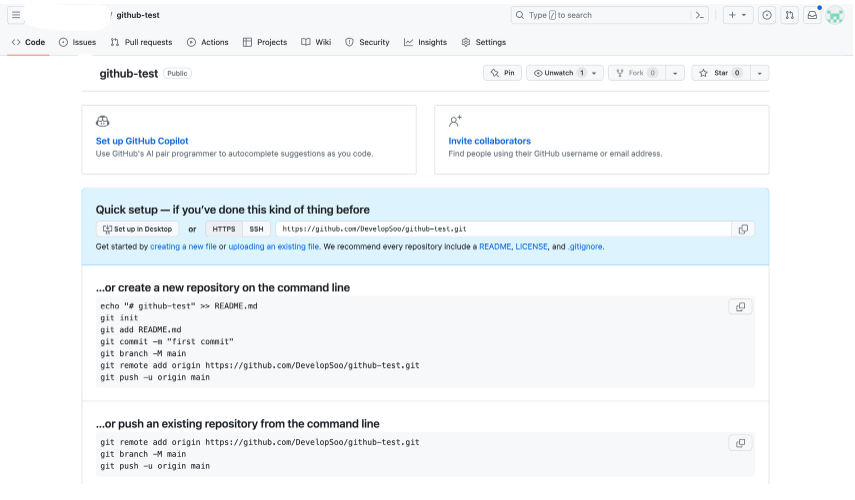
Task: Open the notifications inbox icon
Action: tap(812, 15)
